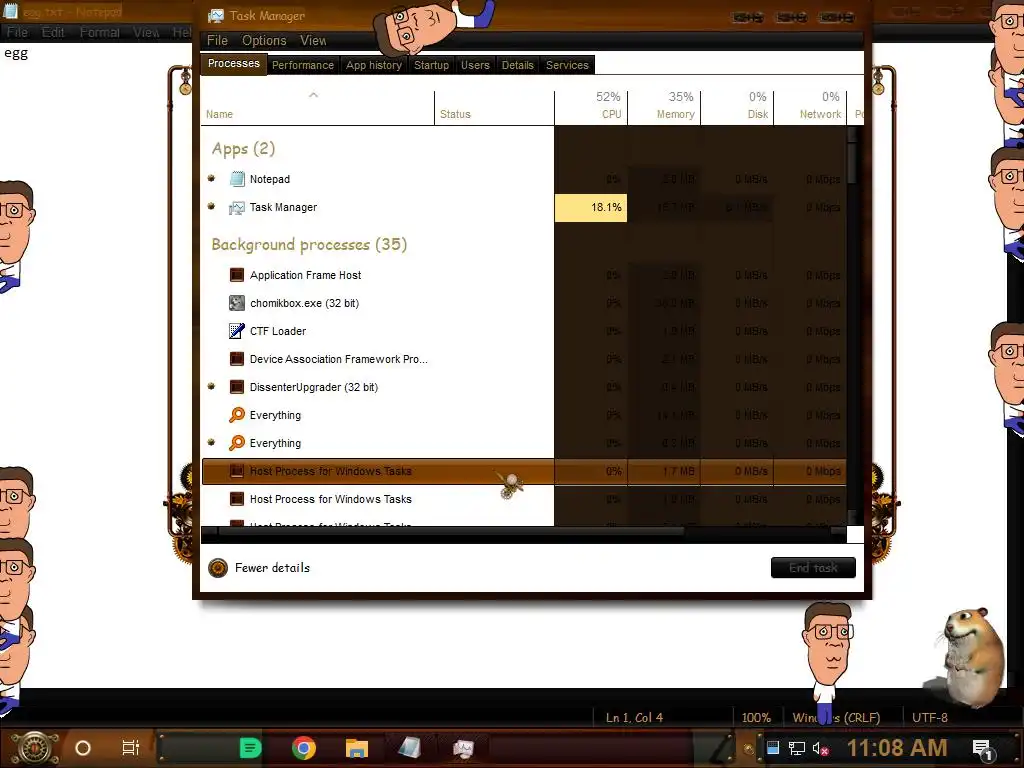Switch to the Details tab
This screenshot has width=1024, height=768.
[x=517, y=65]
